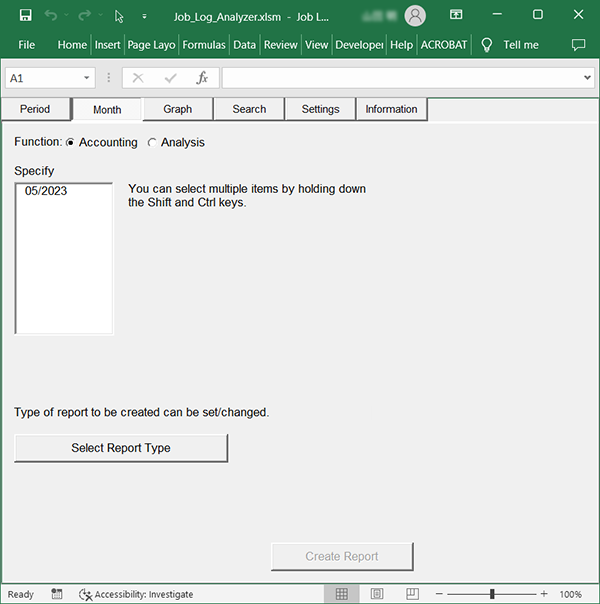This screenshot has height=604, width=600.
Task: Open the Settings tab
Action: point(320,109)
